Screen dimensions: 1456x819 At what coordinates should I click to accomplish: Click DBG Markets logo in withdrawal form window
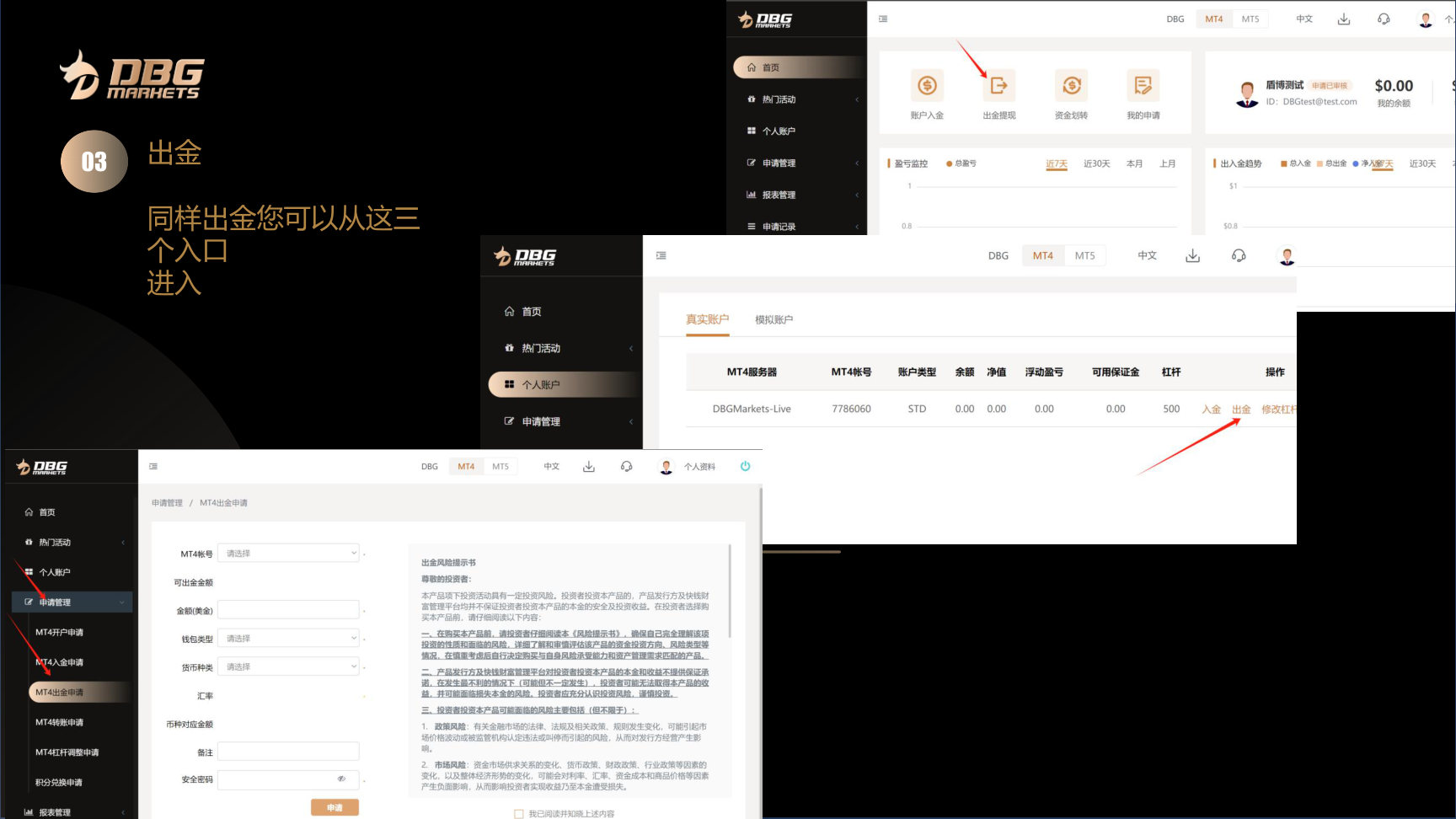[x=42, y=467]
